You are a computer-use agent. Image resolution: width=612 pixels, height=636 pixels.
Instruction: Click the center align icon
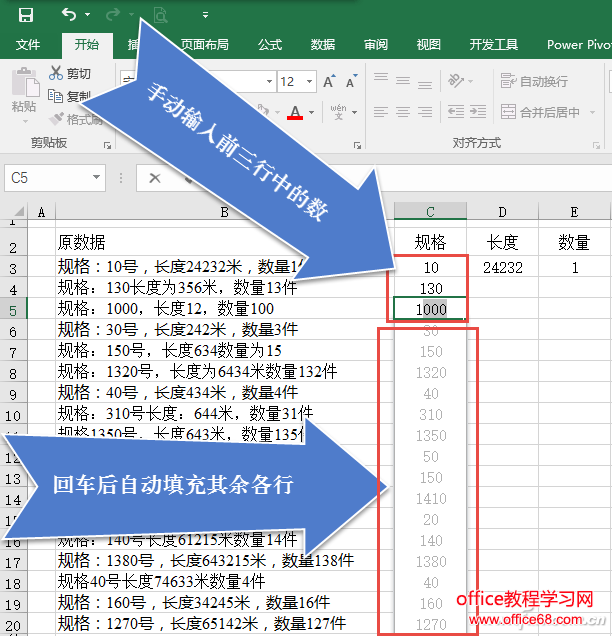coord(403,112)
